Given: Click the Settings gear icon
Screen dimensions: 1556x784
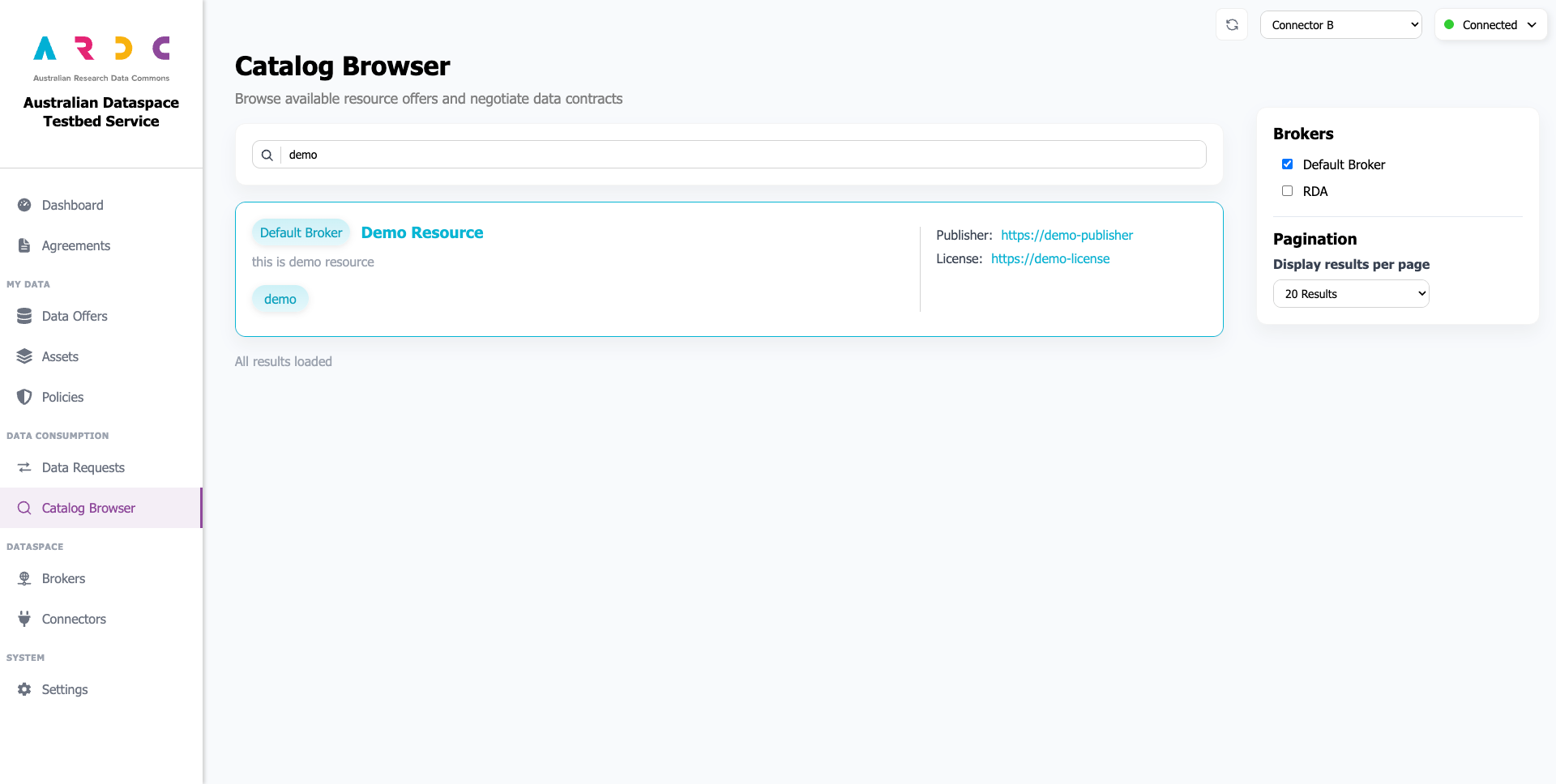Looking at the screenshot, I should [24, 689].
